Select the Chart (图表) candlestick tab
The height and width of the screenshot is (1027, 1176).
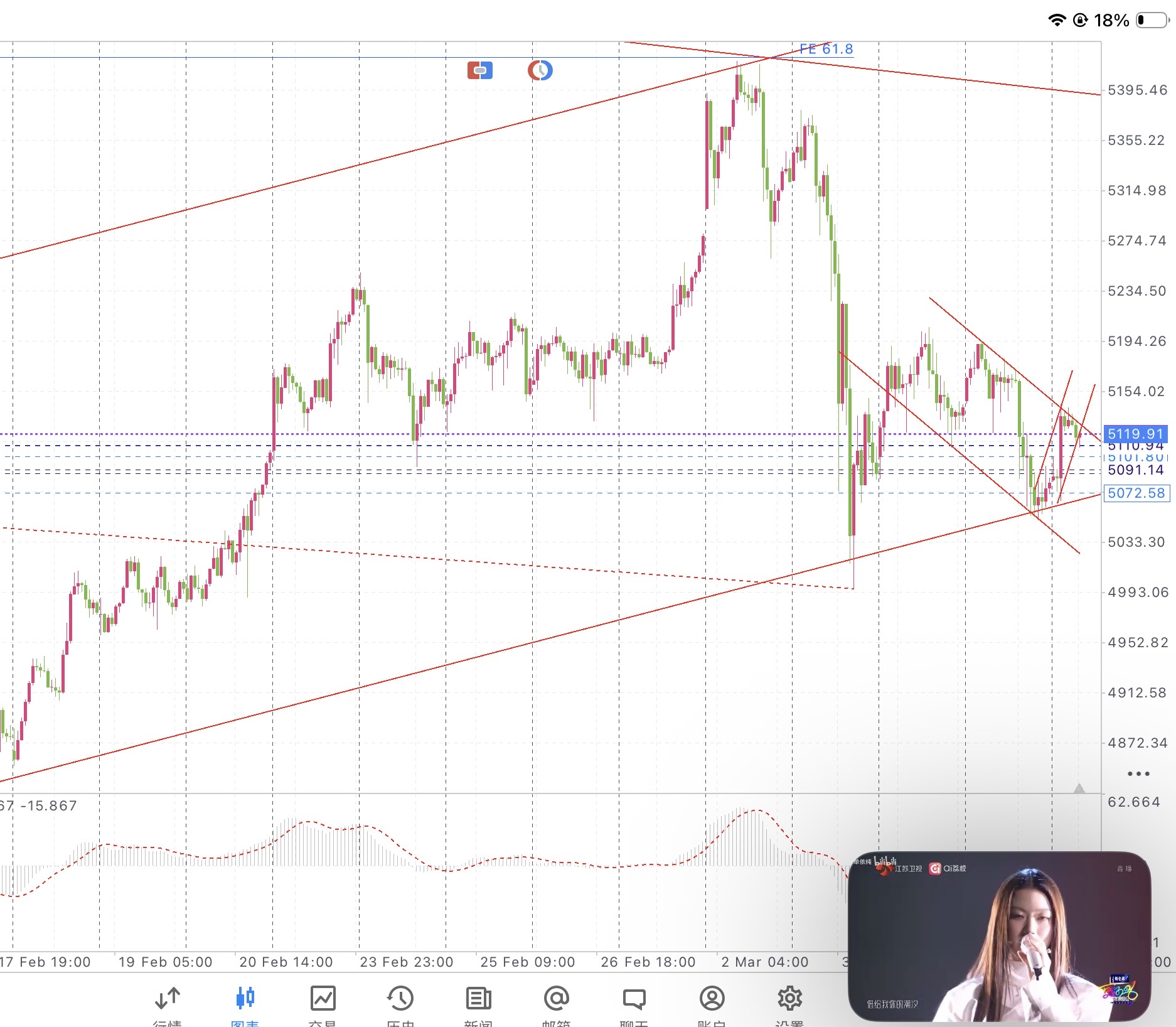pos(245,999)
